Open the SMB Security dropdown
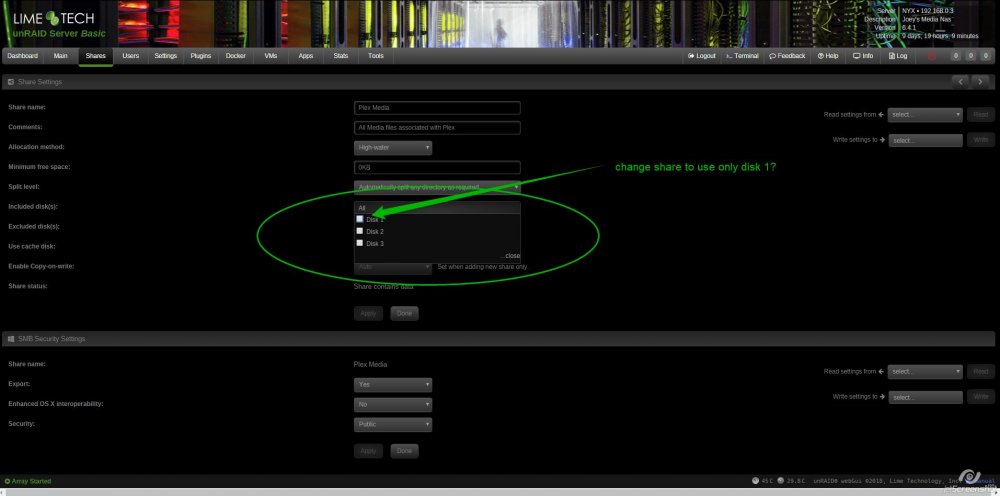The width and height of the screenshot is (1000, 496). (393, 425)
